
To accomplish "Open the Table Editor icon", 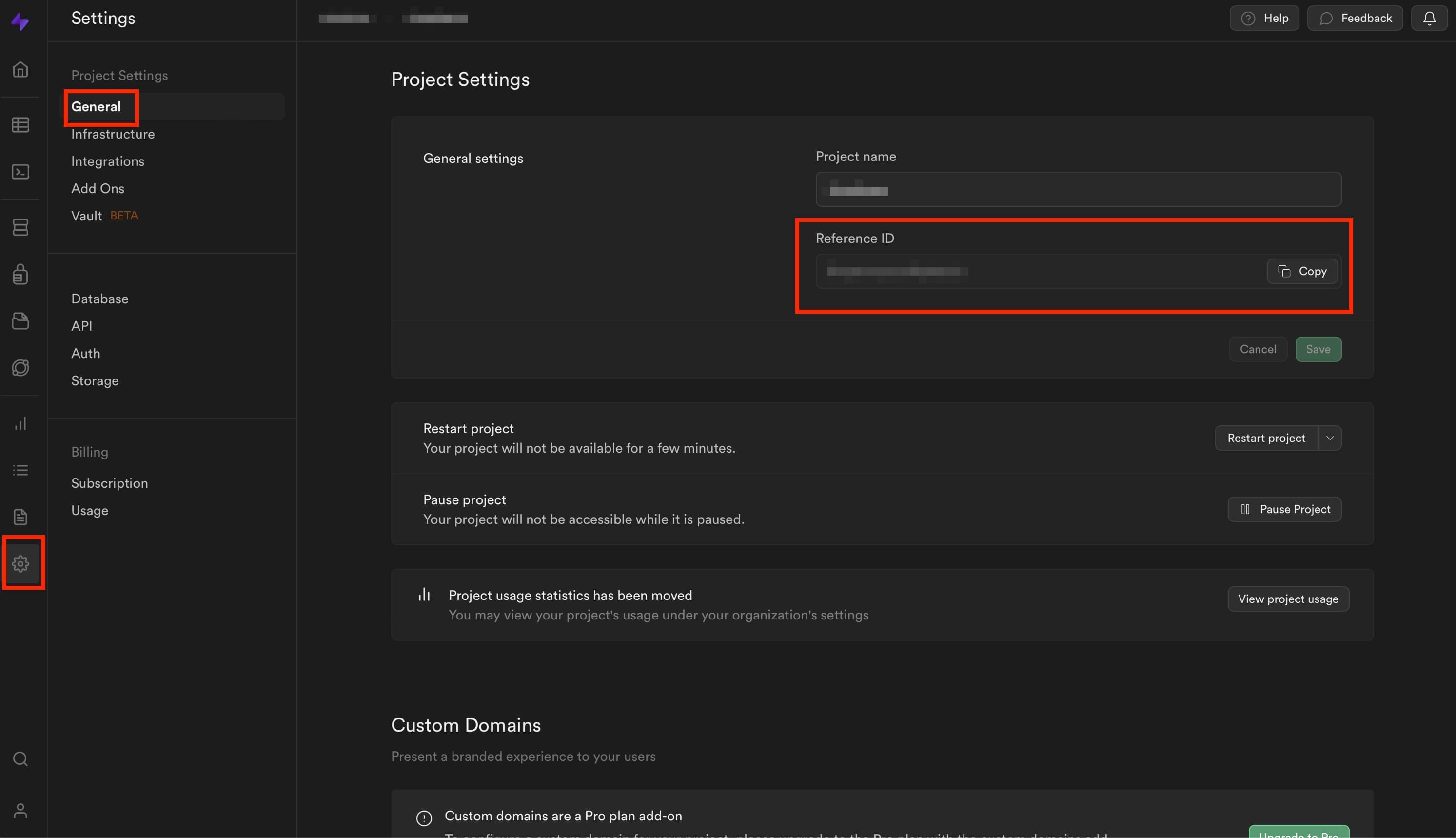I will coord(20,124).
